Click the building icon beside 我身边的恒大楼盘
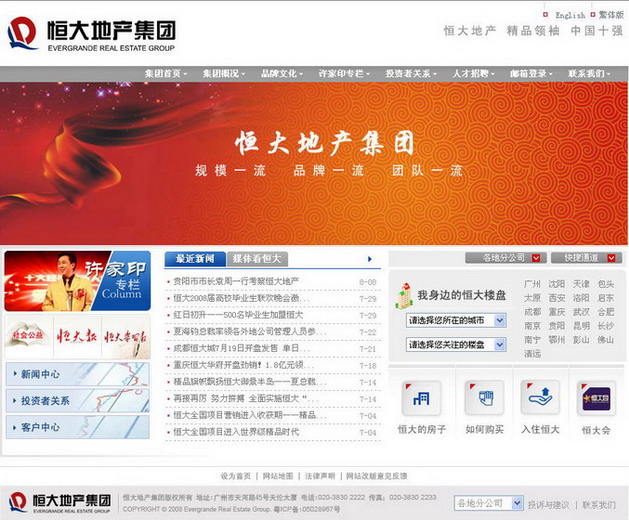Viewport: 629px width, 520px height. coord(404,296)
